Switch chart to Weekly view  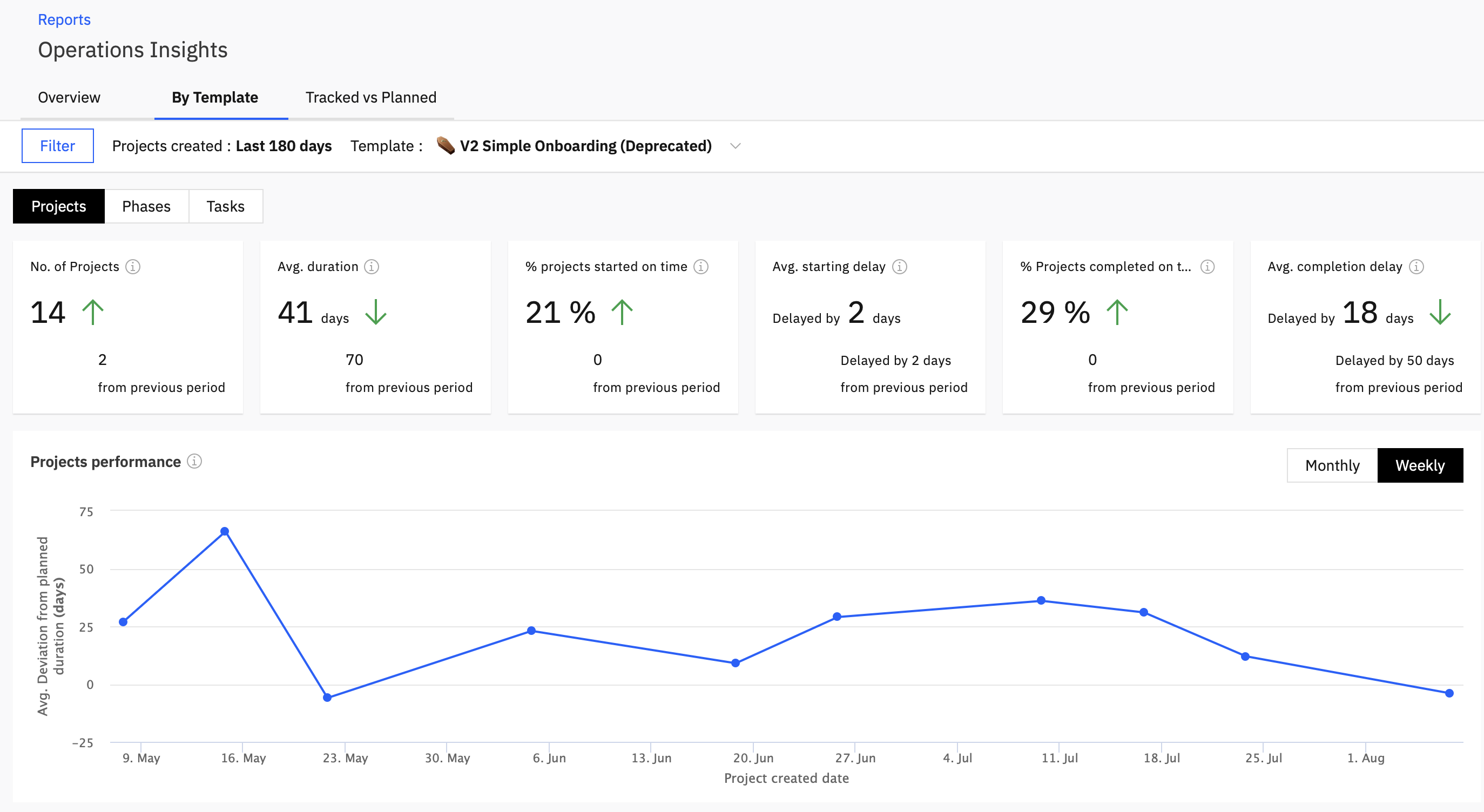[x=1420, y=465]
